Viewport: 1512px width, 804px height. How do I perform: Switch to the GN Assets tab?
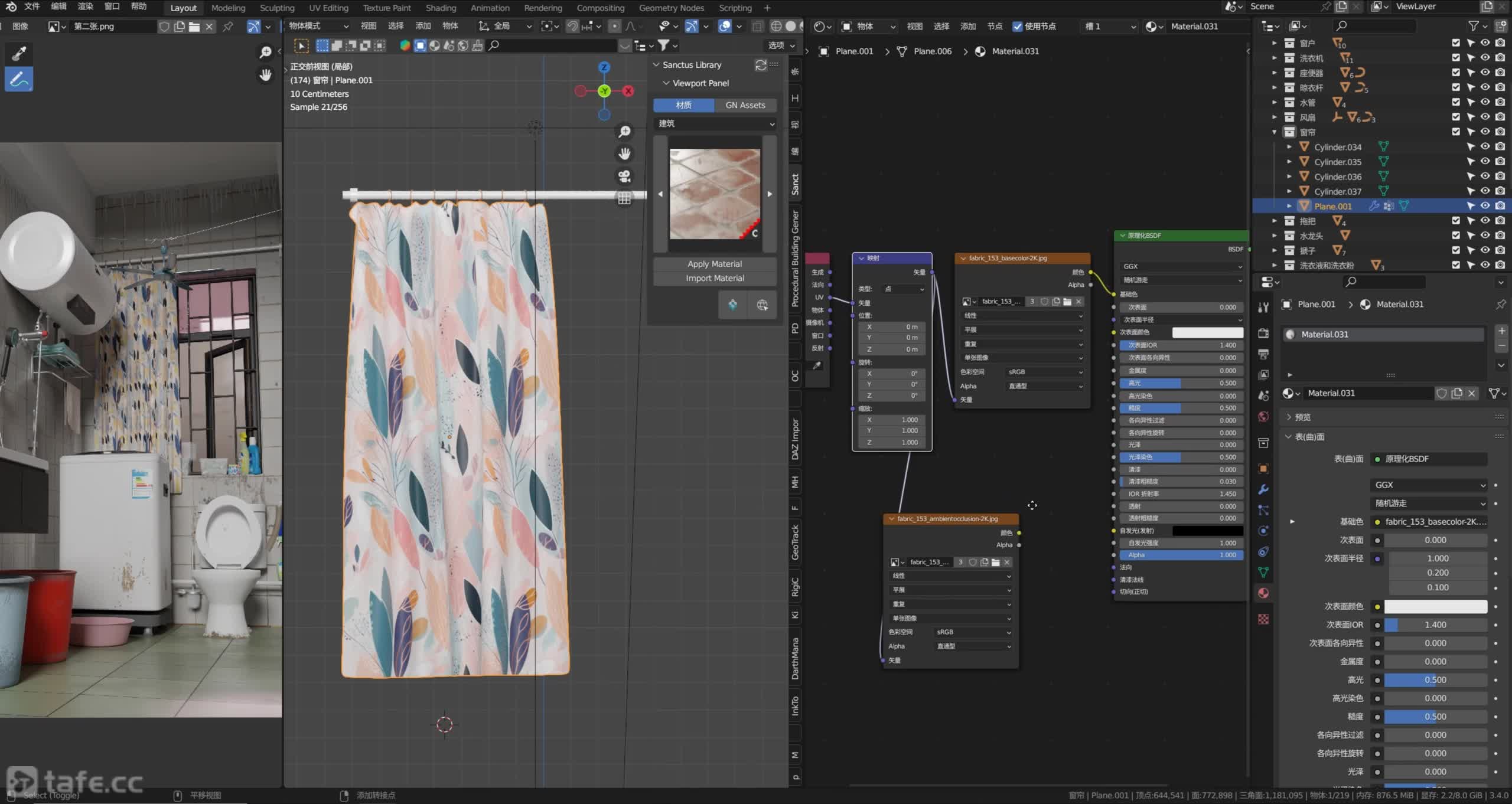pos(745,105)
